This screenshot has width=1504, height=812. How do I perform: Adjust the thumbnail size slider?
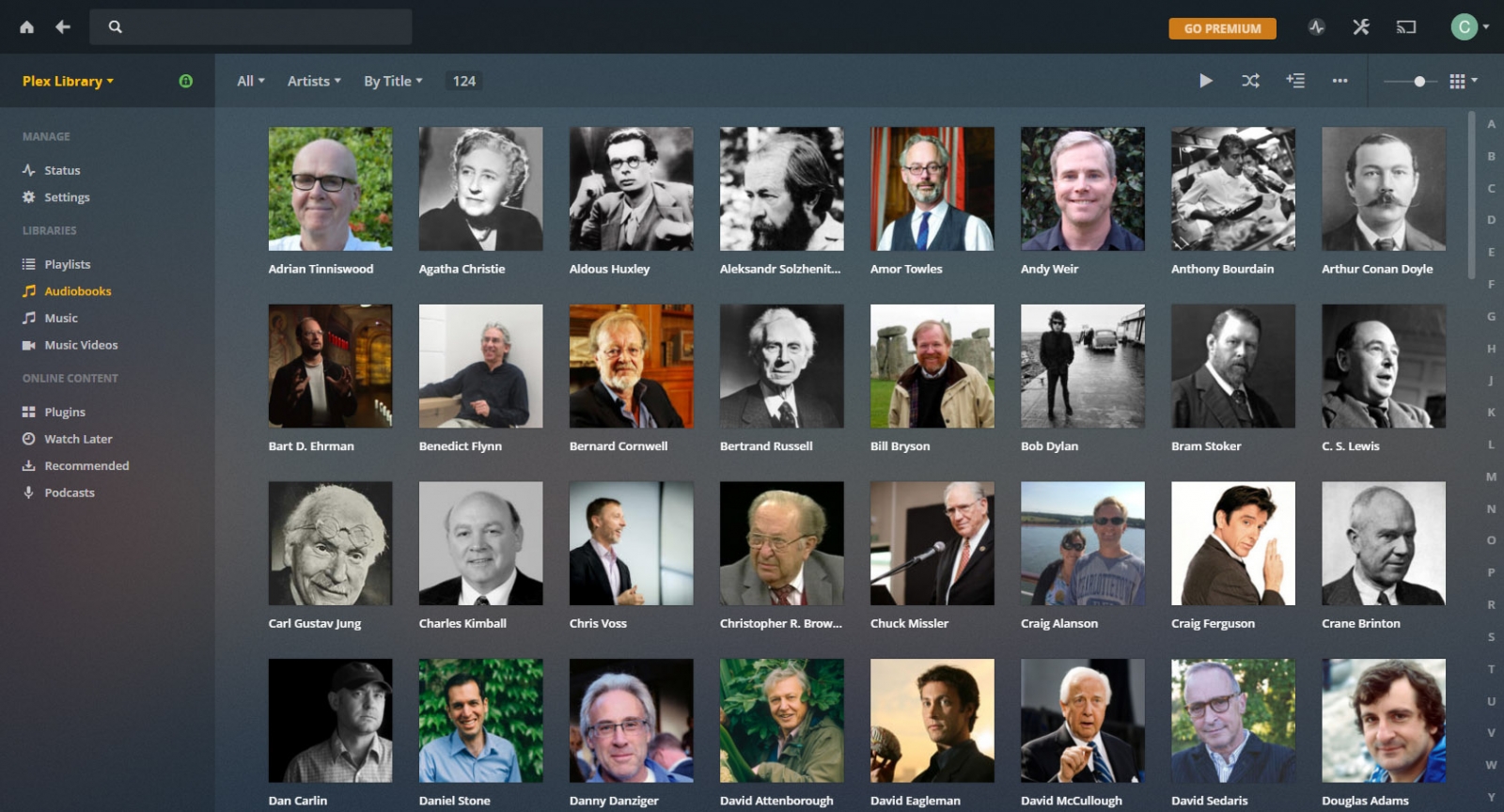pyautogui.click(x=1419, y=82)
